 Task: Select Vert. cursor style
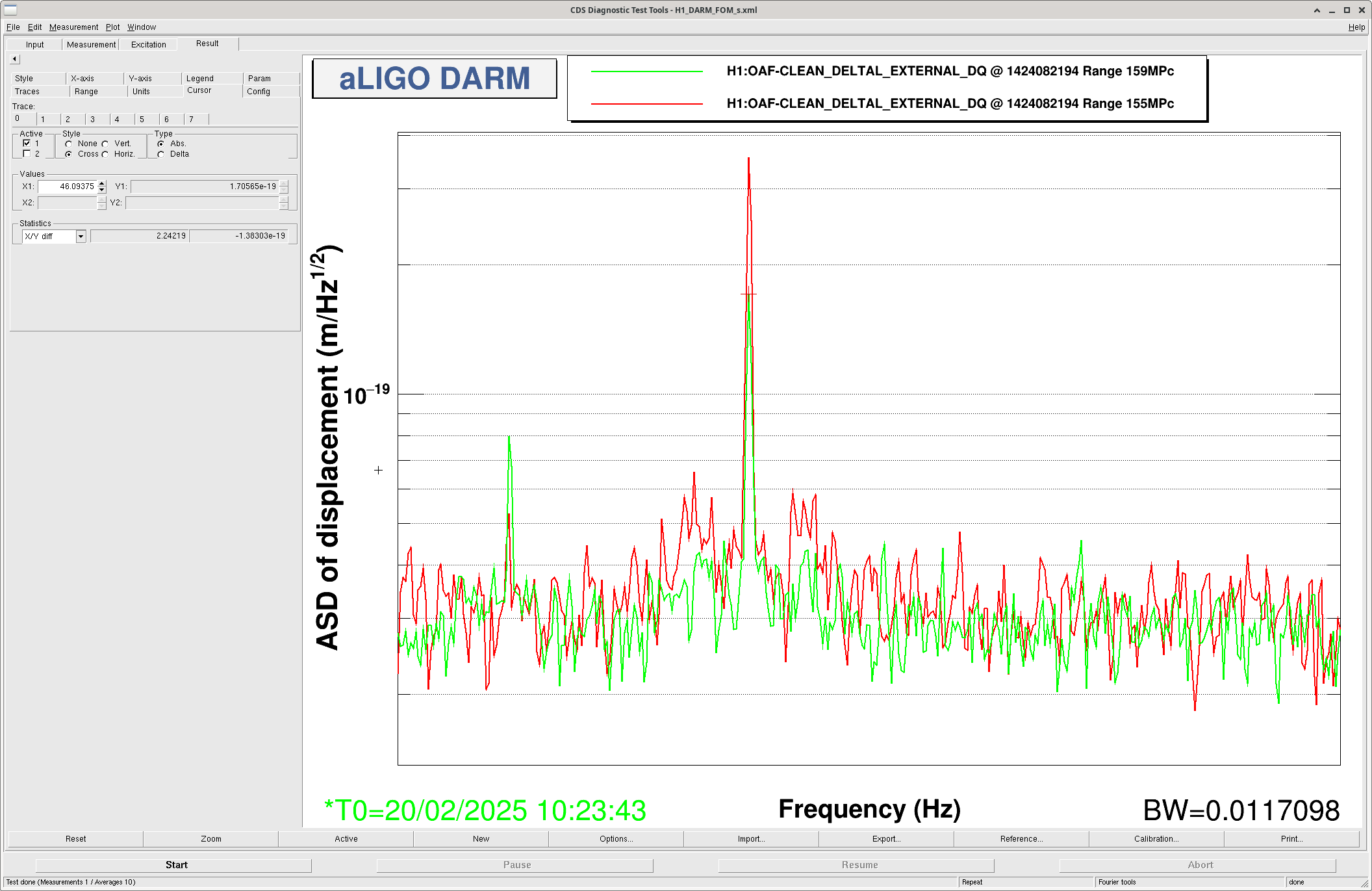(x=105, y=144)
